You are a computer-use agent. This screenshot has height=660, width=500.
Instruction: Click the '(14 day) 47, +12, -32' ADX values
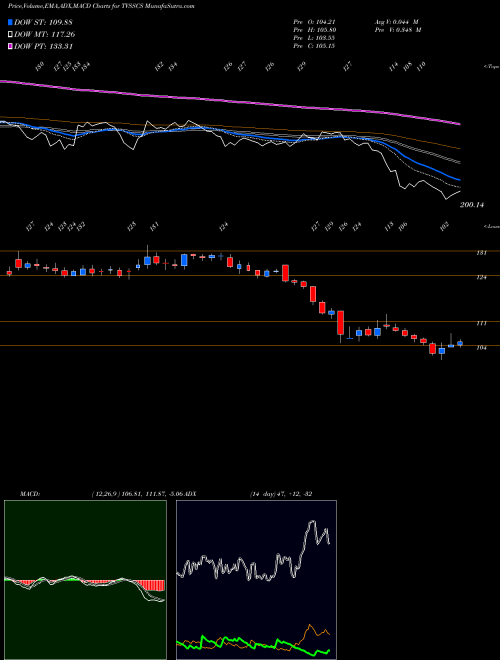(x=281, y=494)
